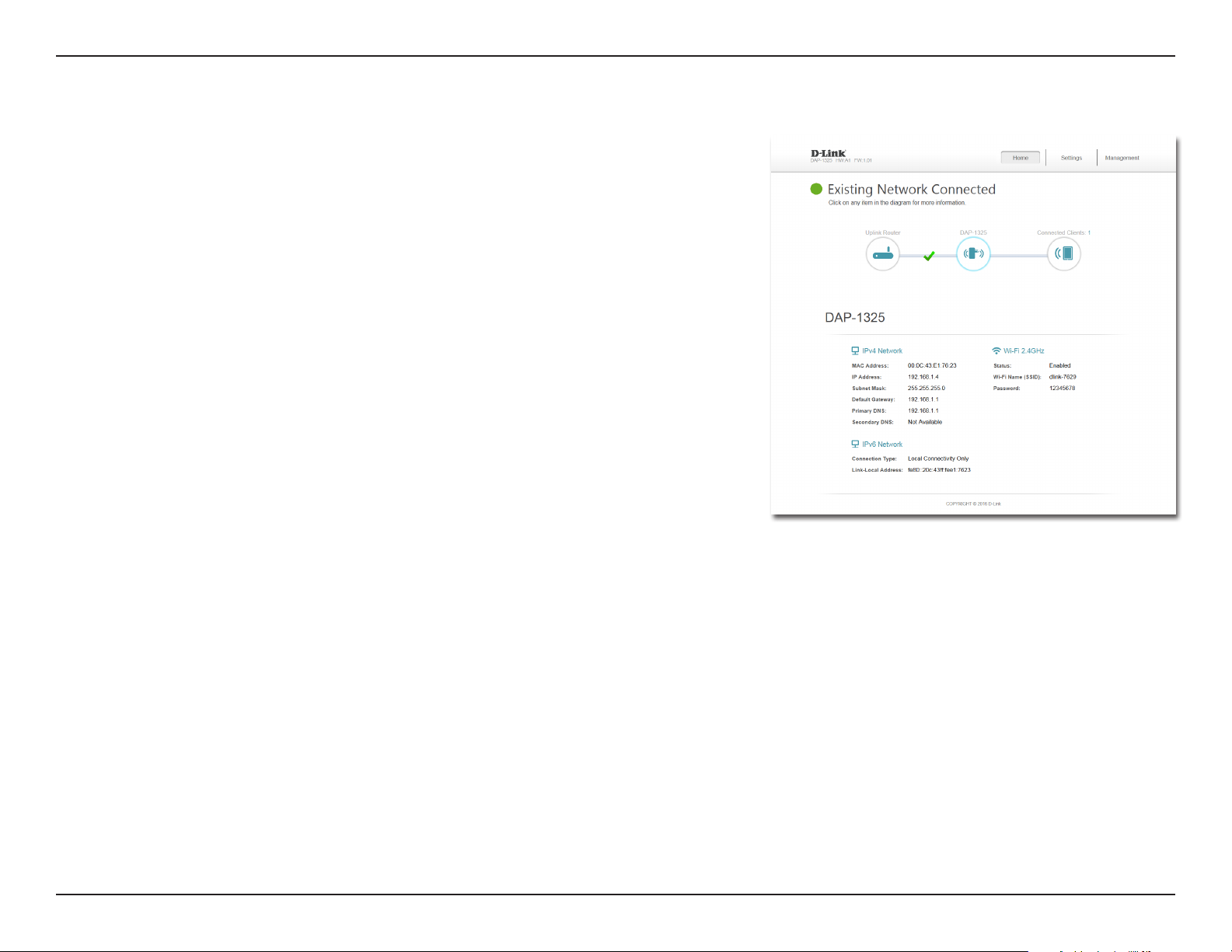
Task: Click the Primary DNS value 192.168.1.1
Action: pyautogui.click(x=923, y=410)
